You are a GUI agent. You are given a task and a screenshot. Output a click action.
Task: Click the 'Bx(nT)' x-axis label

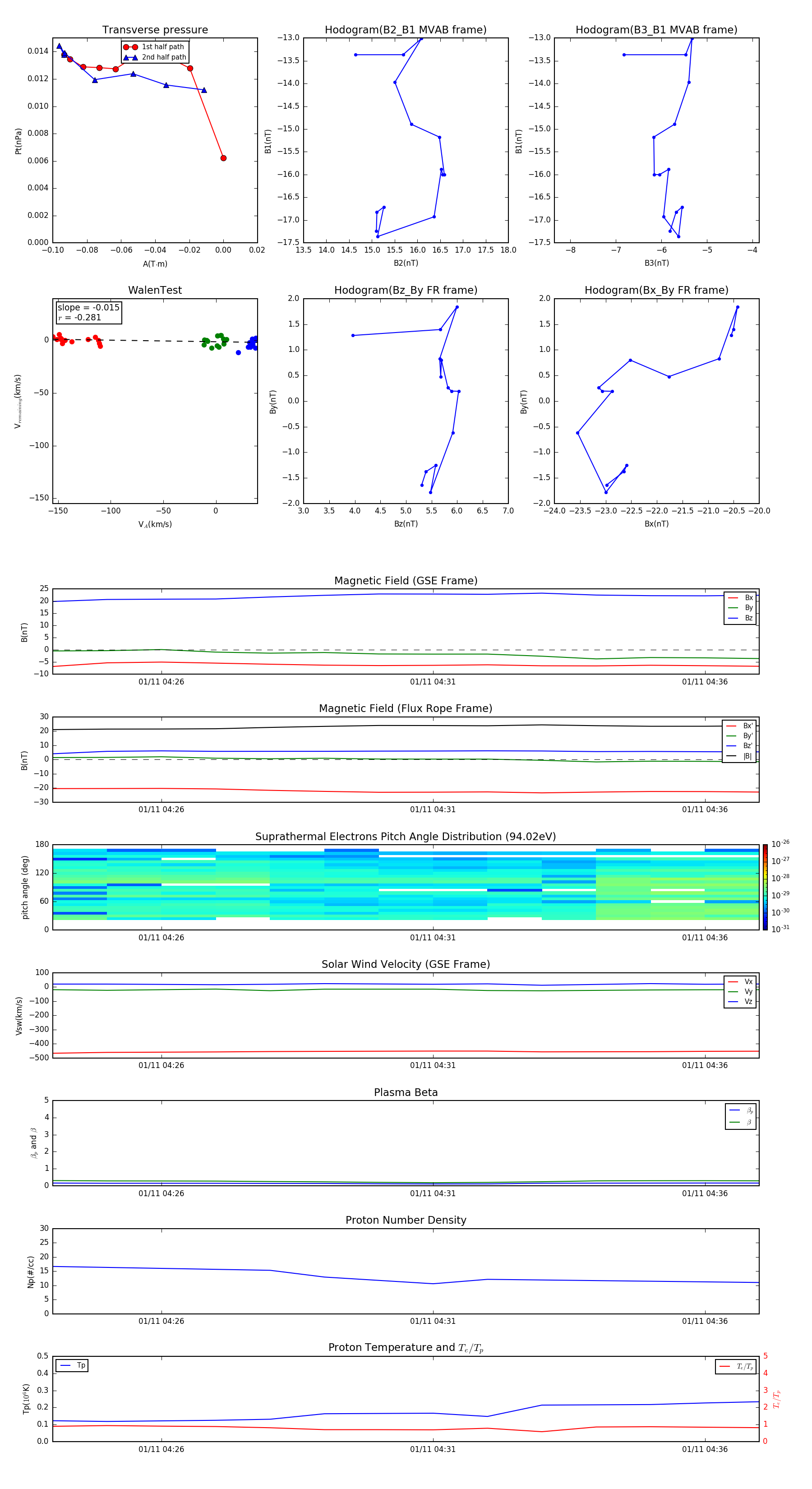click(x=656, y=524)
